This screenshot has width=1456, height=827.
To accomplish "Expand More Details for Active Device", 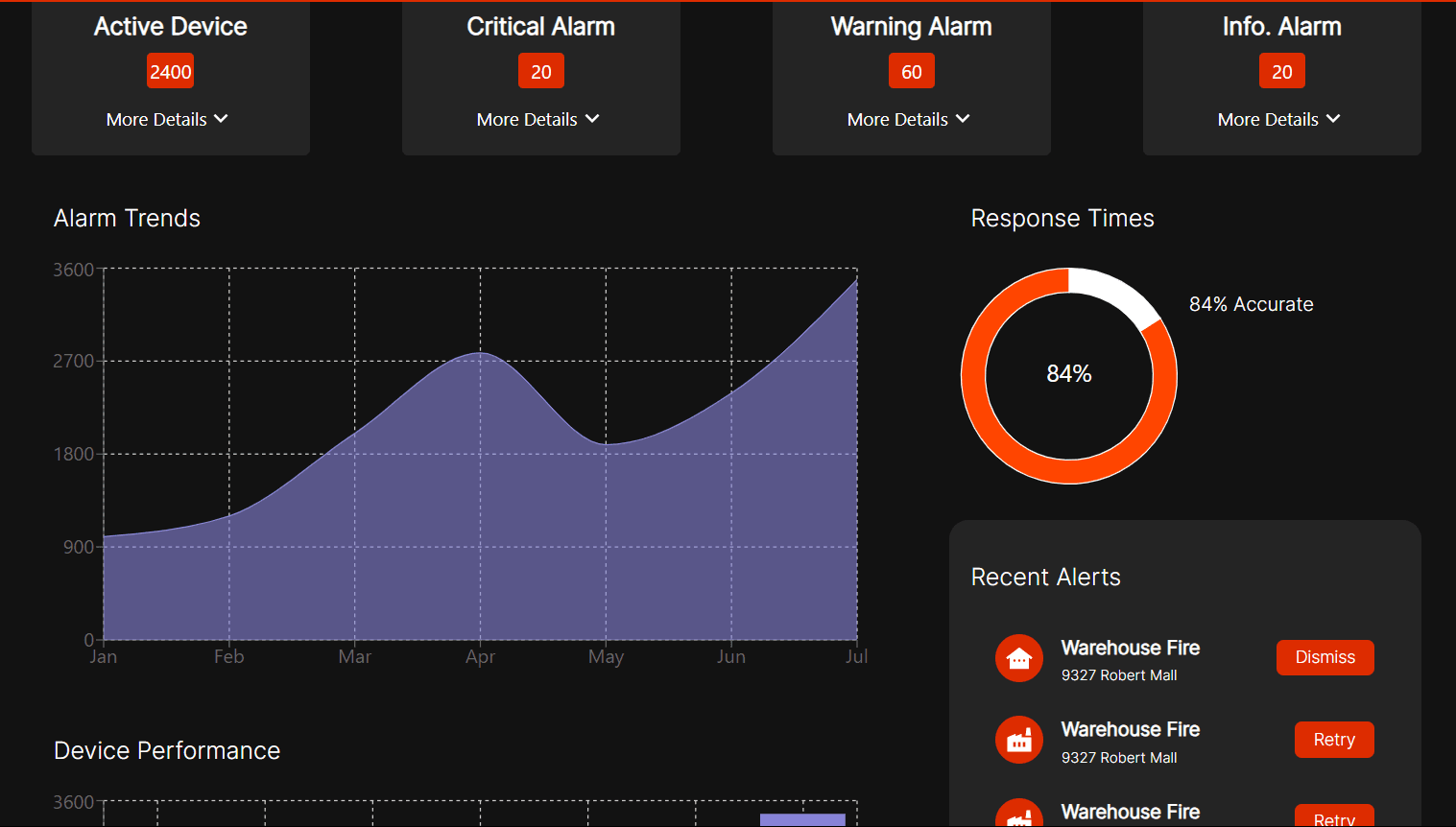I will [166, 119].
